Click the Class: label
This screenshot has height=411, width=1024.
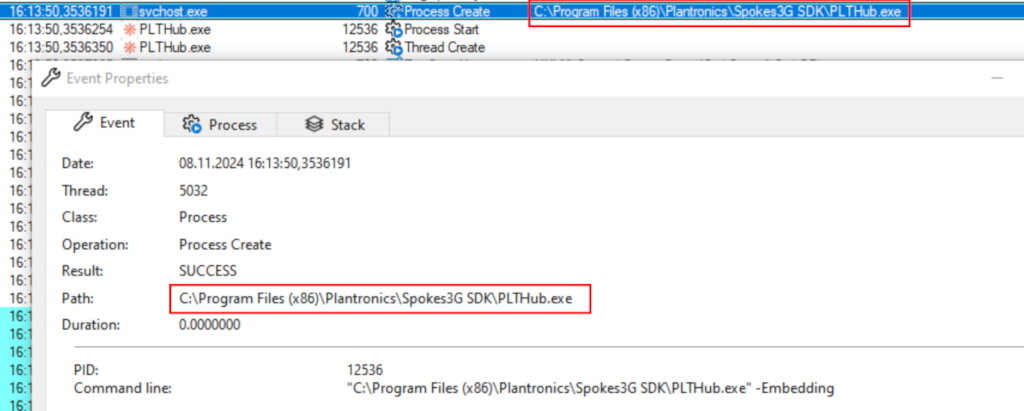click(x=79, y=217)
